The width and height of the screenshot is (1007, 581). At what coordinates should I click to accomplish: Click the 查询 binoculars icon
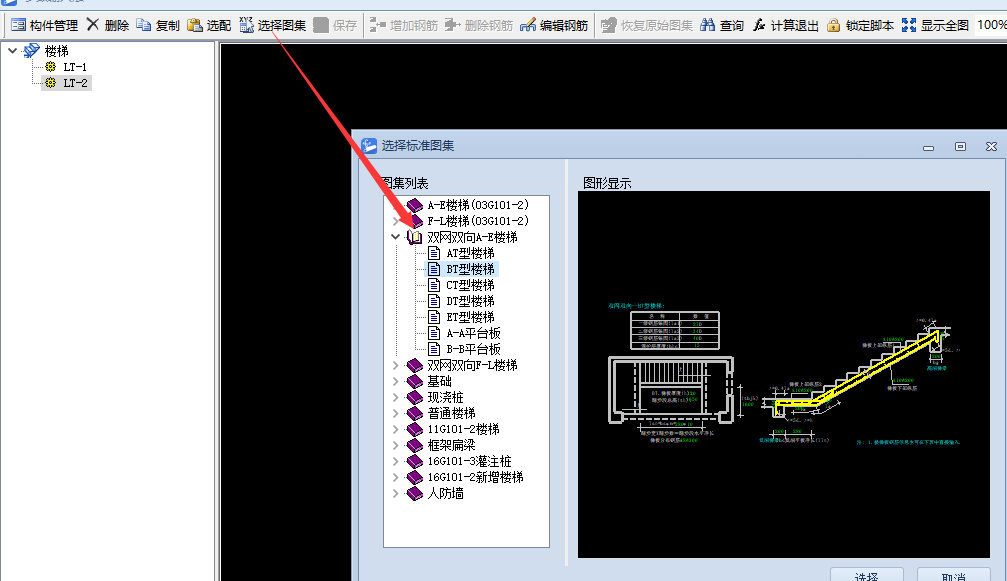pyautogui.click(x=708, y=25)
